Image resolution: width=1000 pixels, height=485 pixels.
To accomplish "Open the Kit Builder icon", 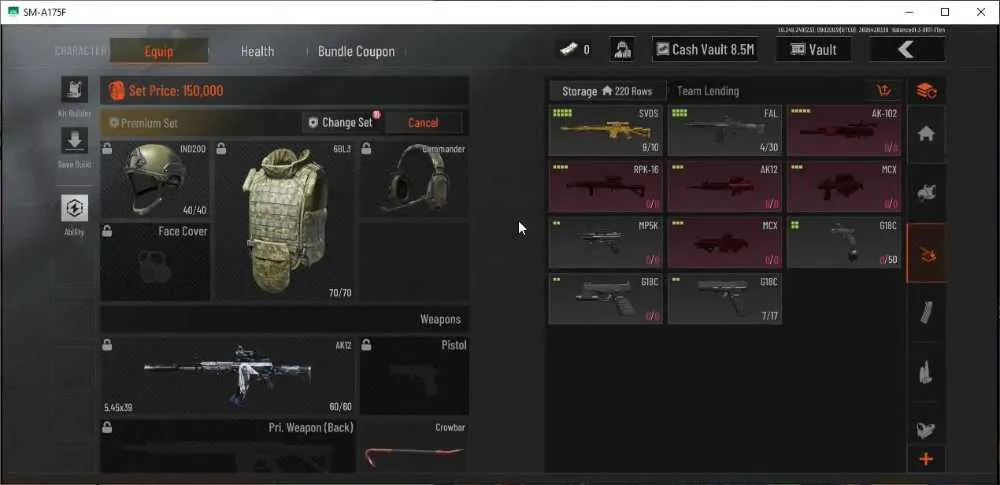I will coord(75,89).
